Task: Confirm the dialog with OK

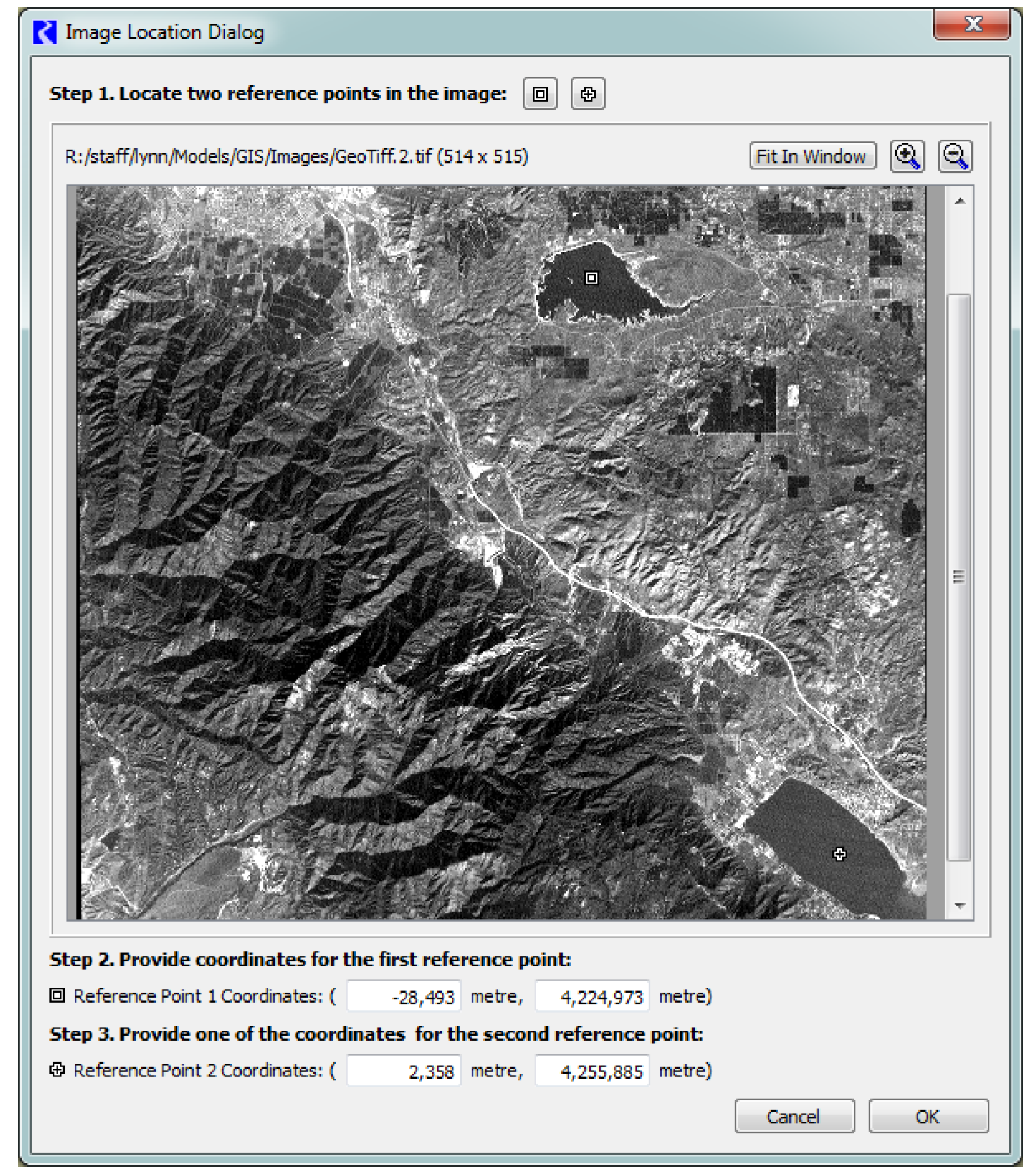Action: click(928, 1116)
